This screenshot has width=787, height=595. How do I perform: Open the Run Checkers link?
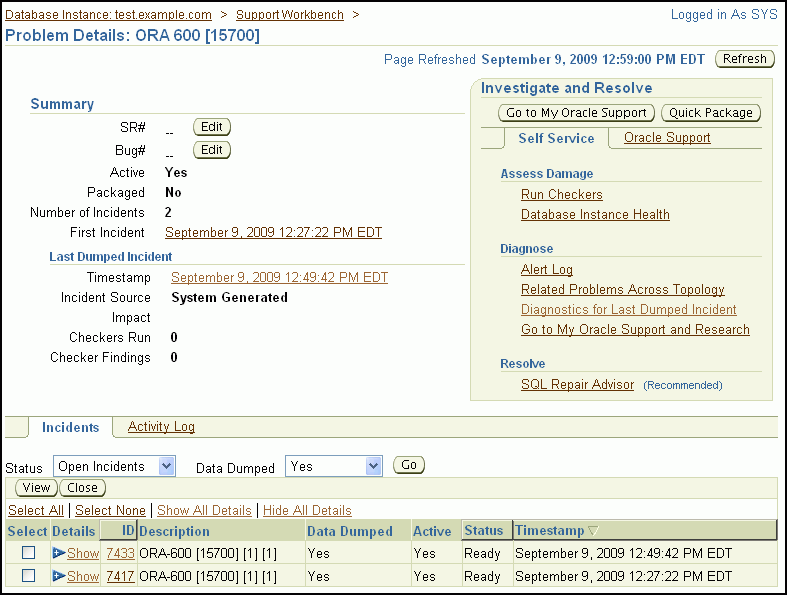561,194
